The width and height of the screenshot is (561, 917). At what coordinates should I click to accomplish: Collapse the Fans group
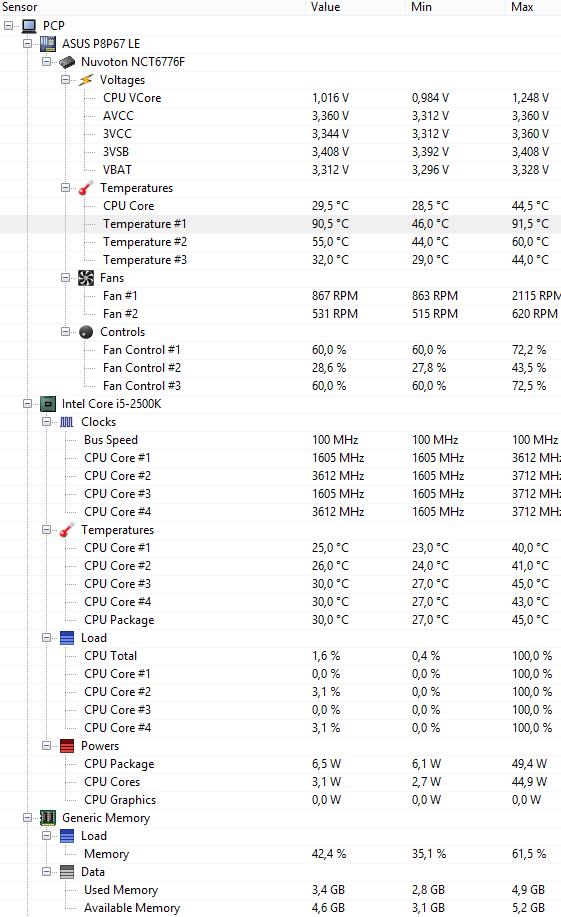click(66, 278)
